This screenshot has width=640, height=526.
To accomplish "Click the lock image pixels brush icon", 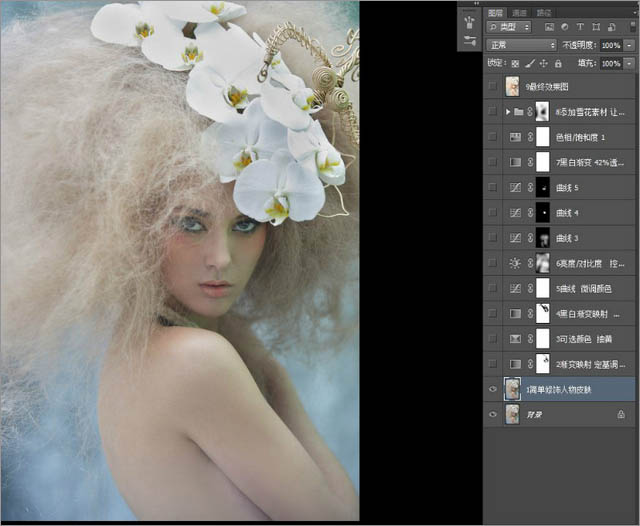I will 529,62.
